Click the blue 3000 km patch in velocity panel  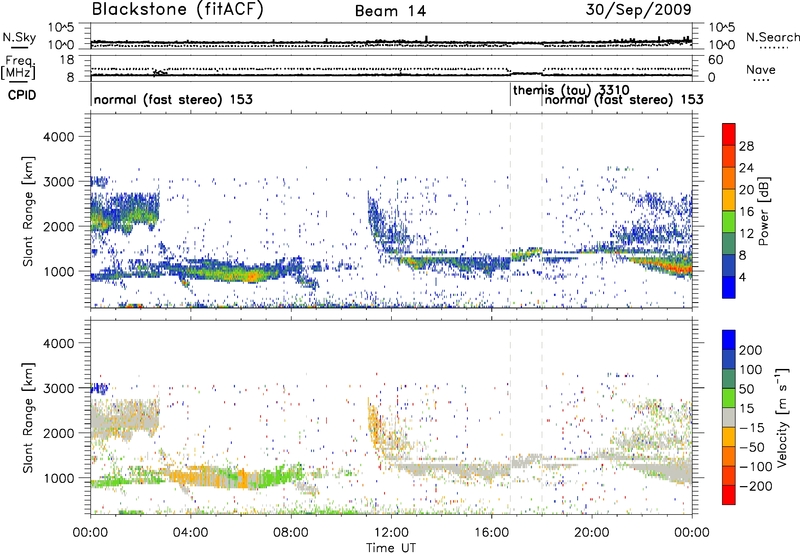point(99,388)
